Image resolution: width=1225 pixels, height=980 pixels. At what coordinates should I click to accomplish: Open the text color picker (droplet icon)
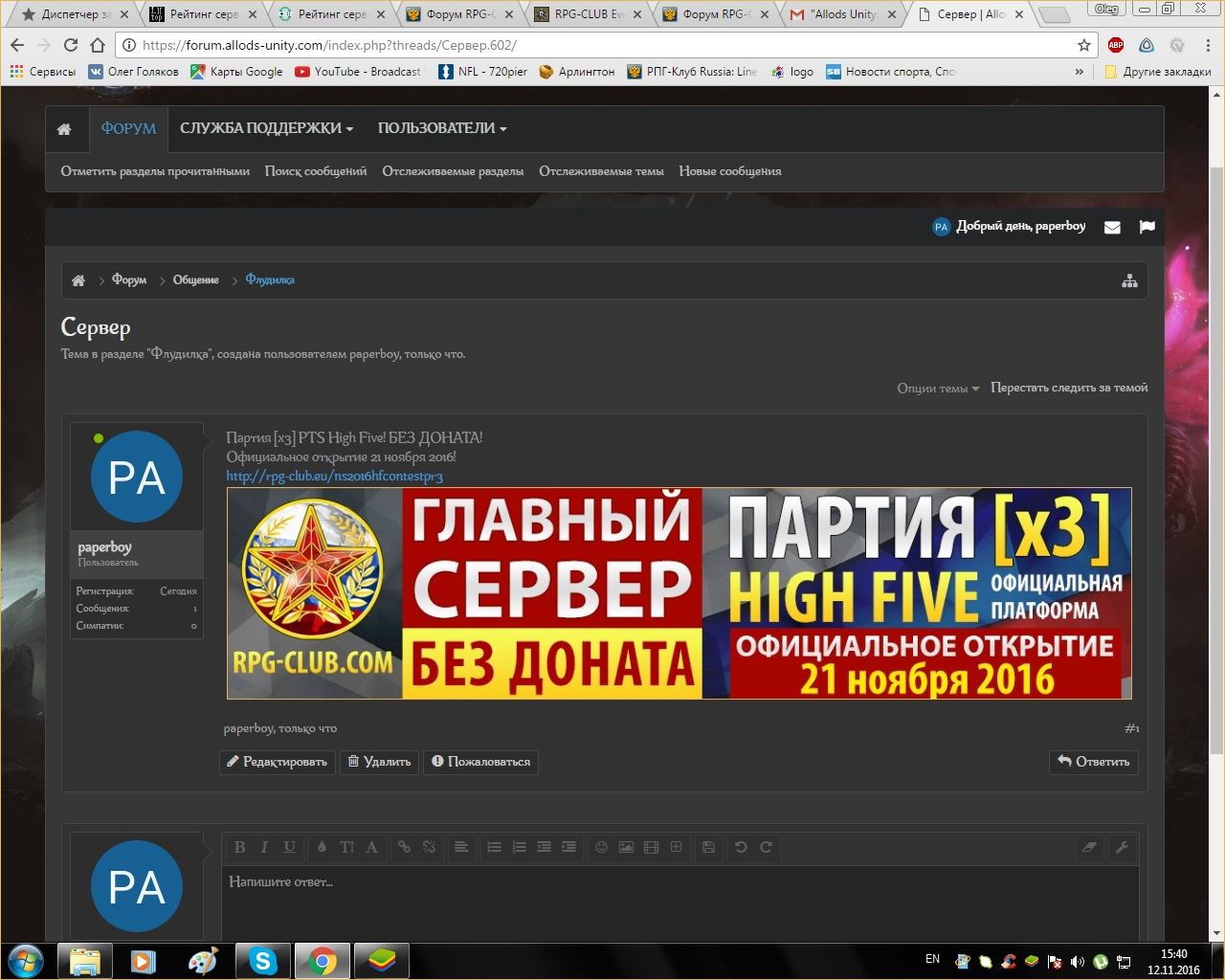click(322, 847)
